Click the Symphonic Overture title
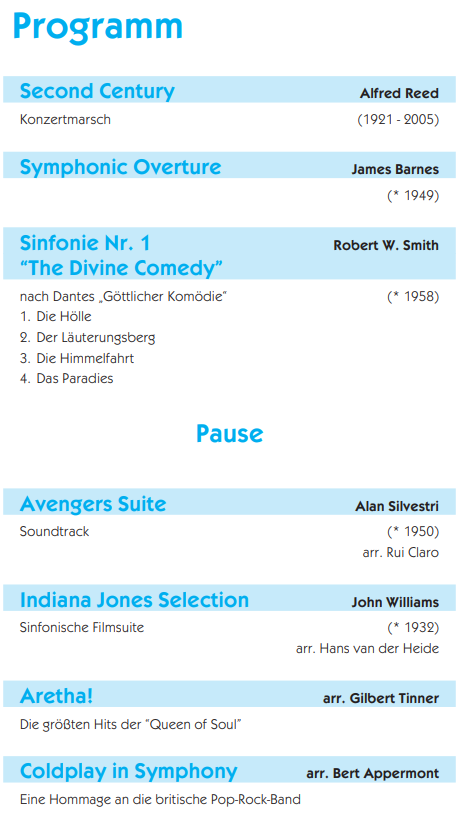The width and height of the screenshot is (463, 823). pyautogui.click(x=120, y=167)
